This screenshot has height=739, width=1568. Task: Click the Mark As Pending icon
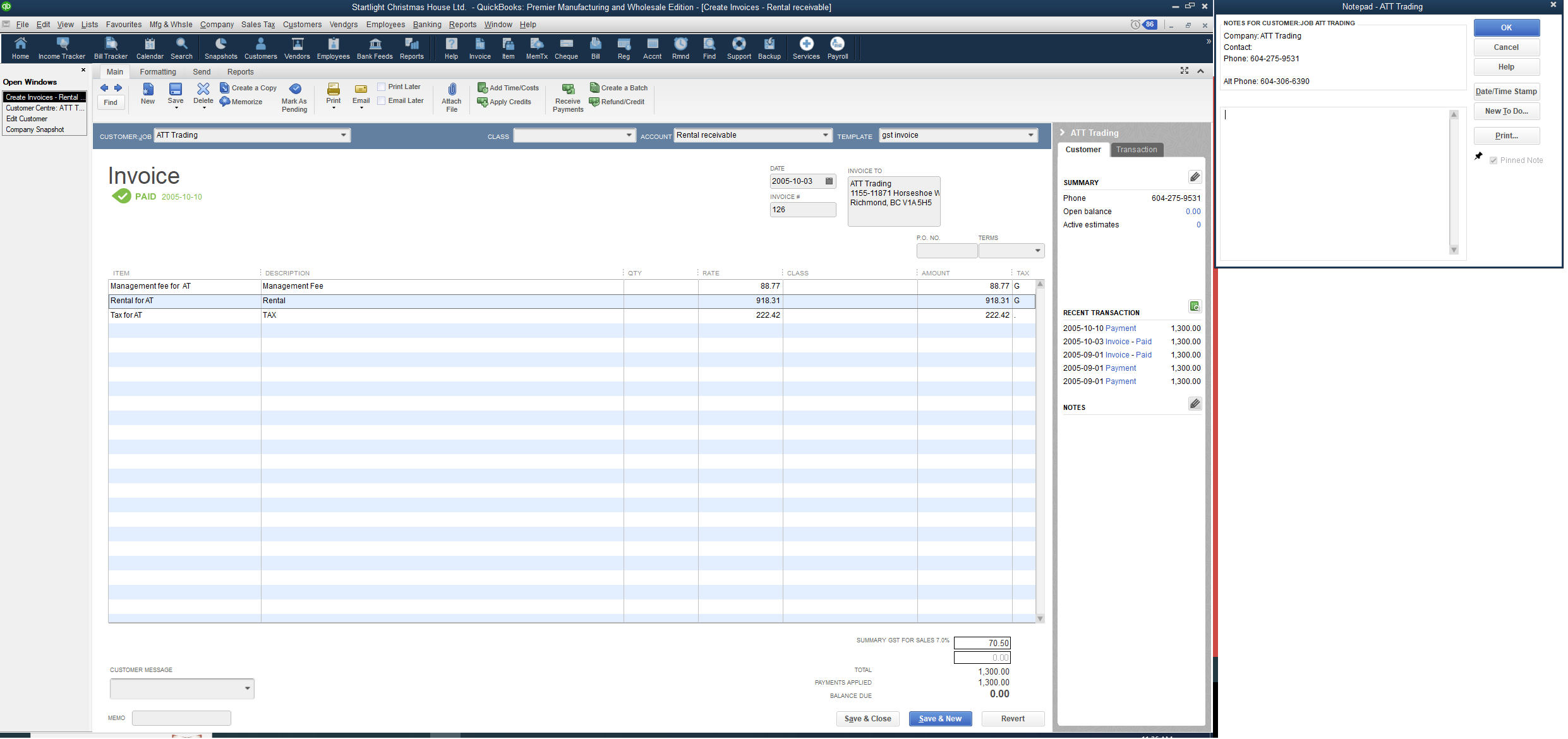pos(294,90)
